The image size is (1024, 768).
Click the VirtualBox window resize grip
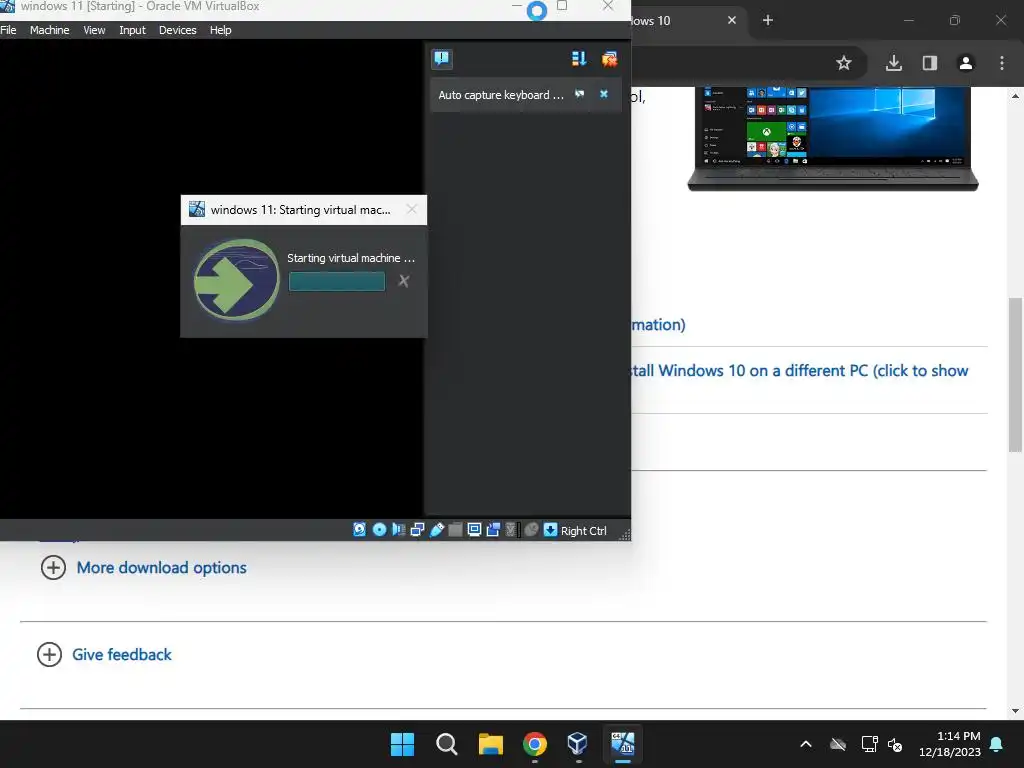[625, 535]
